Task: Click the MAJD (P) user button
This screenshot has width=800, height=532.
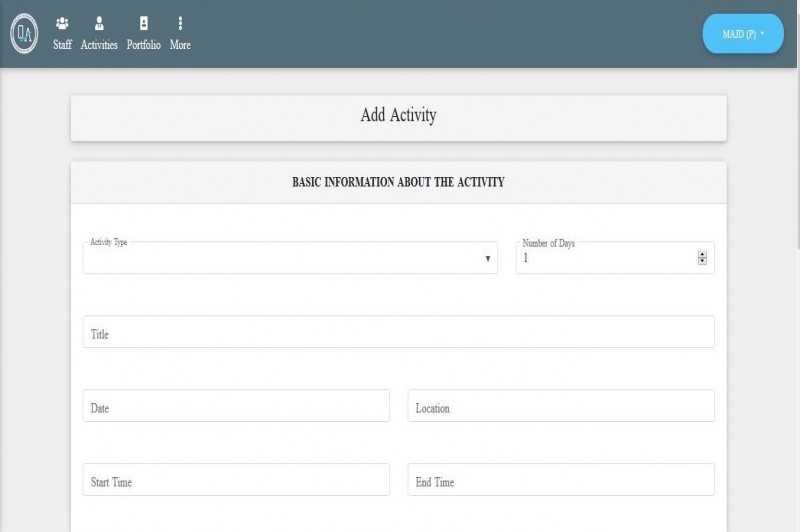Action: click(738, 34)
